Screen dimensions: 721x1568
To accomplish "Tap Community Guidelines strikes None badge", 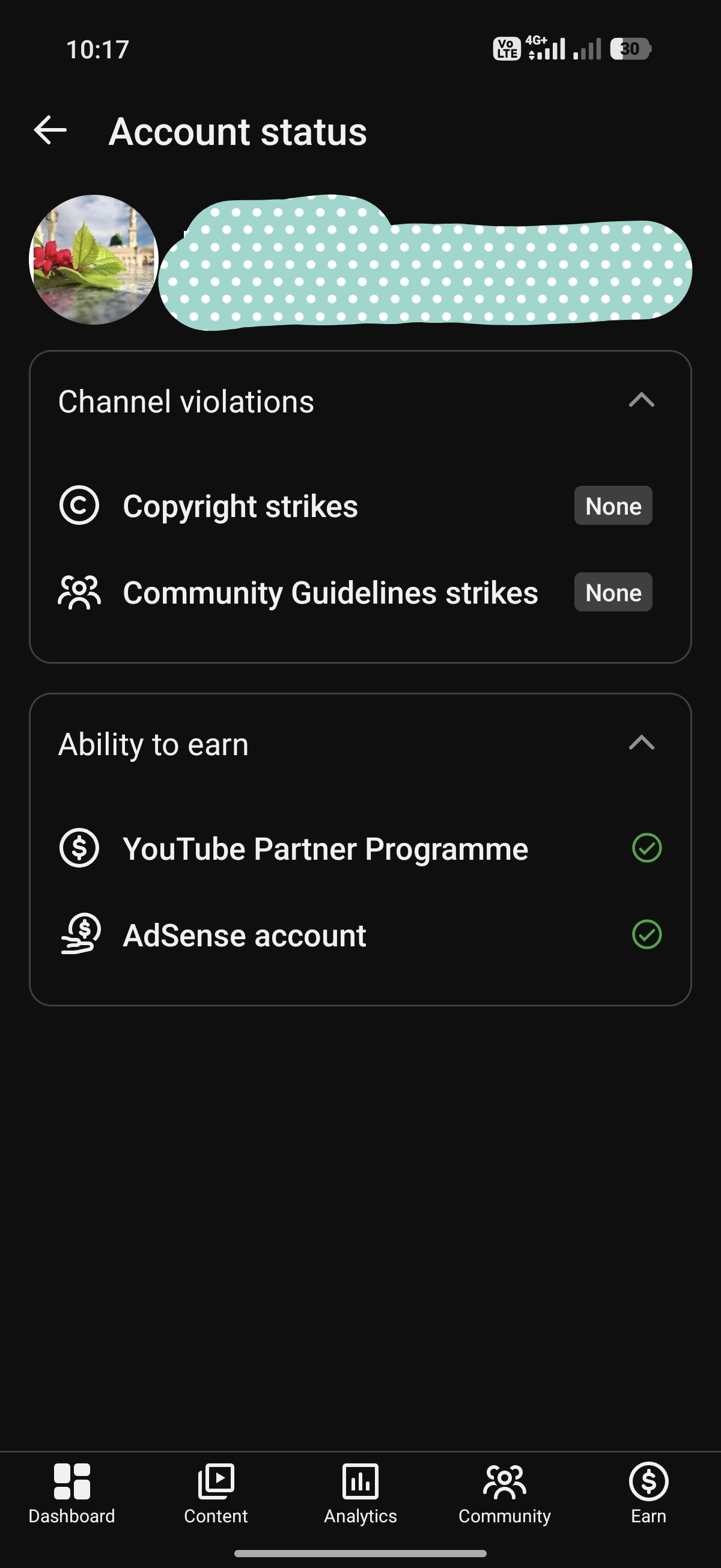I will (x=613, y=592).
